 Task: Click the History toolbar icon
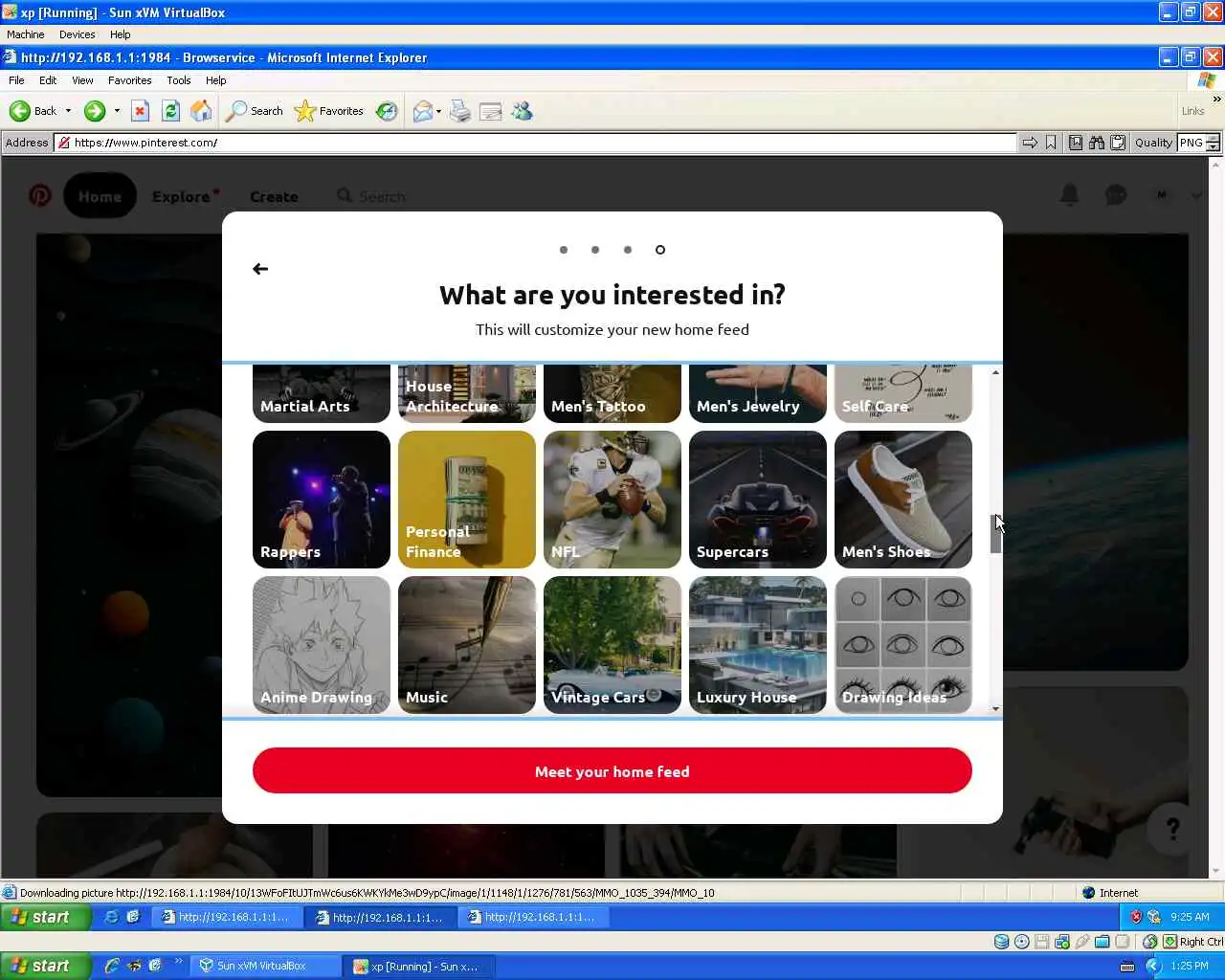click(x=387, y=111)
